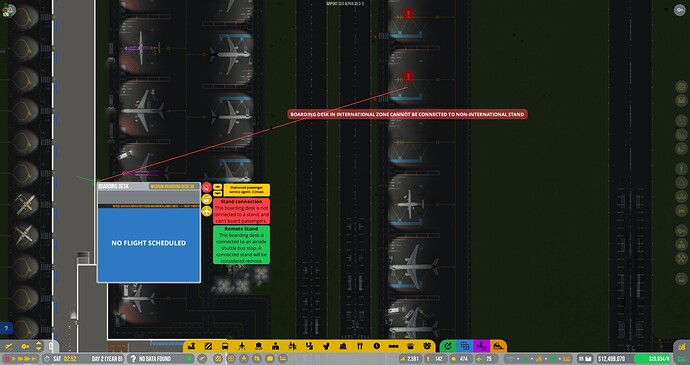
Task: Click the yellow shuttle bus connection icon
Action: pyautogui.click(x=207, y=199)
